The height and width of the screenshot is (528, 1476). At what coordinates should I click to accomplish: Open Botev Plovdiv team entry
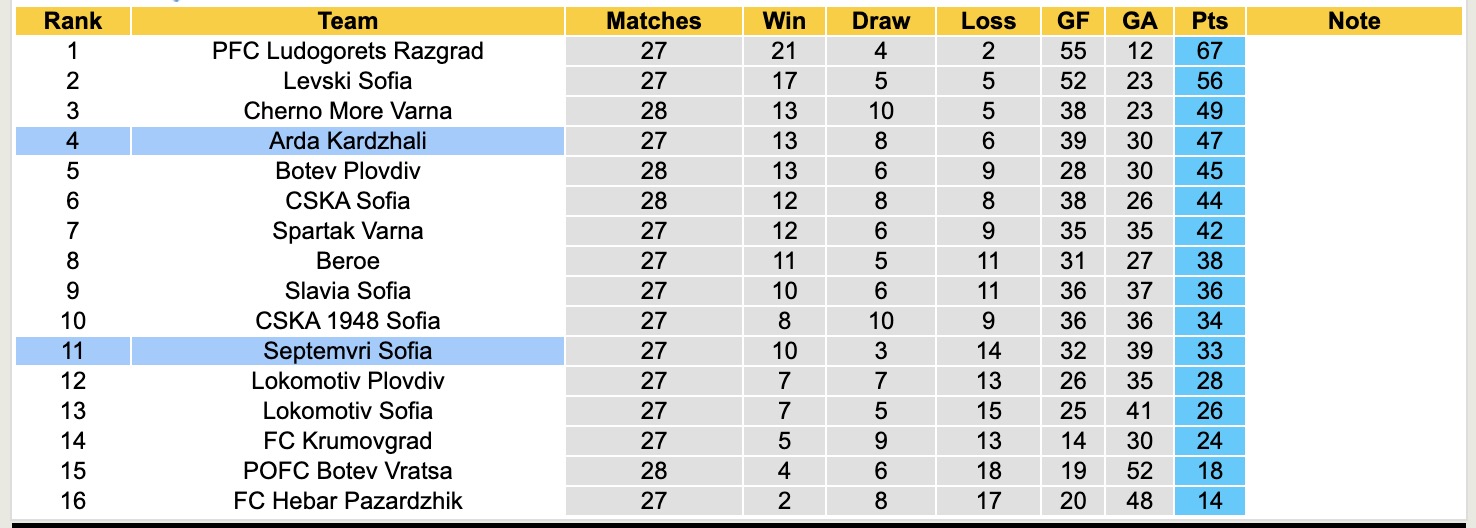click(x=348, y=171)
